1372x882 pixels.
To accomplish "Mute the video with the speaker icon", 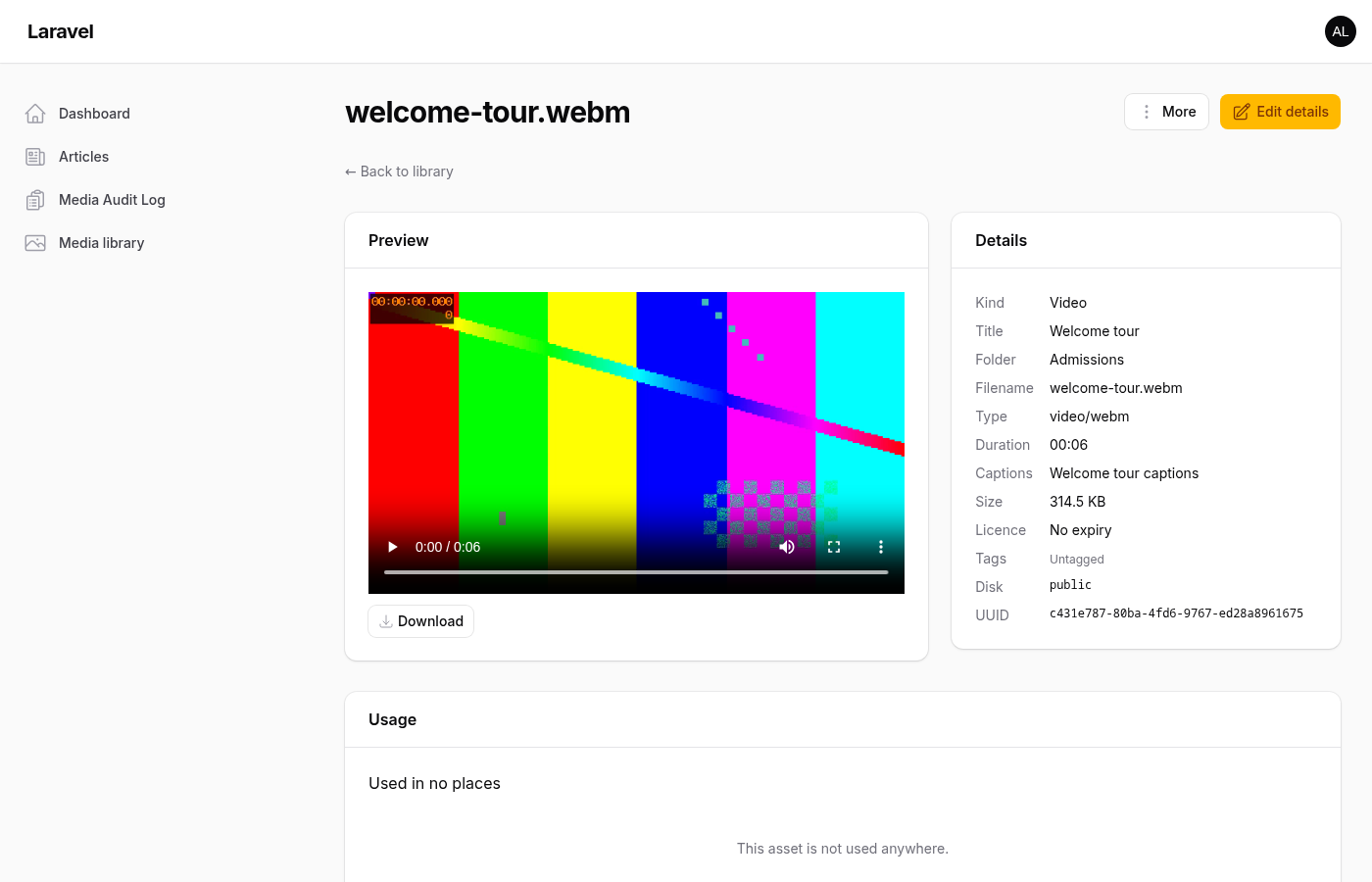I will (x=787, y=547).
